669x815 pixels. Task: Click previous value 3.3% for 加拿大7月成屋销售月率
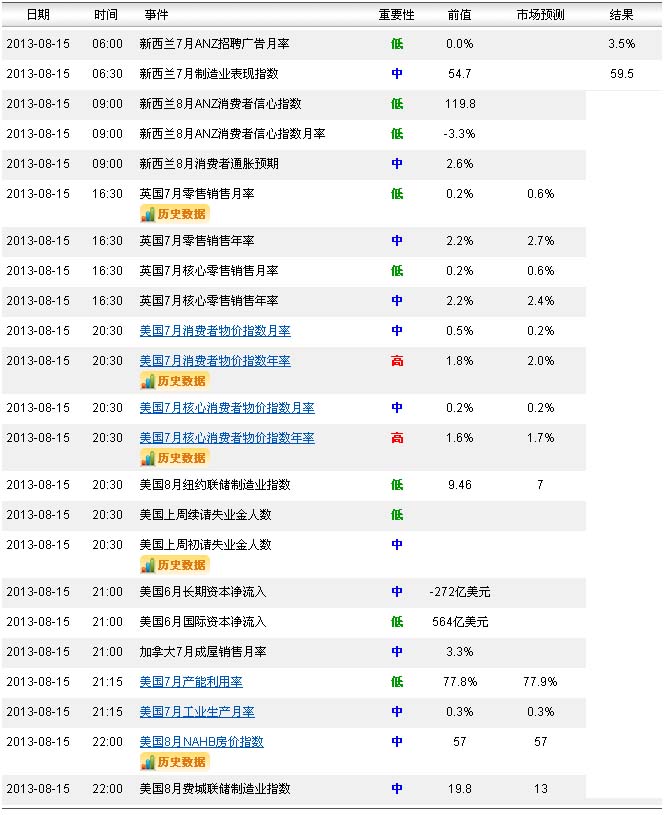[x=460, y=652]
